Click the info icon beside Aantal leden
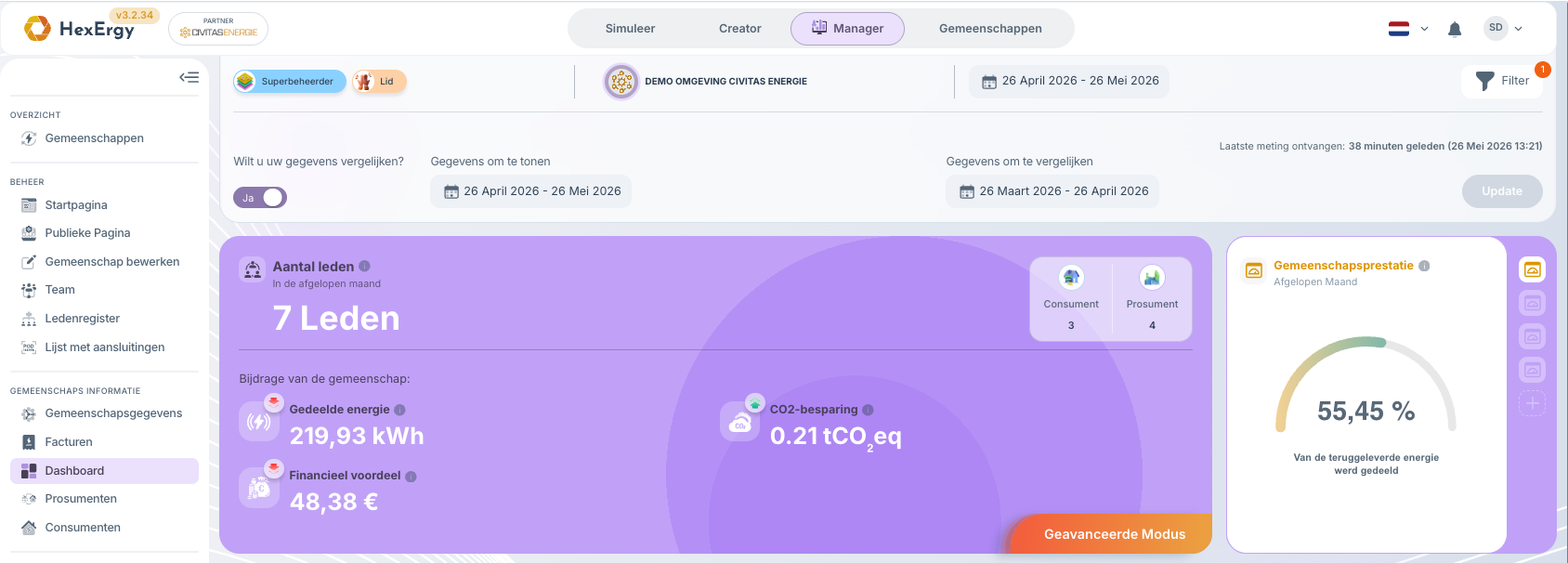The height and width of the screenshot is (563, 1568). tap(364, 266)
